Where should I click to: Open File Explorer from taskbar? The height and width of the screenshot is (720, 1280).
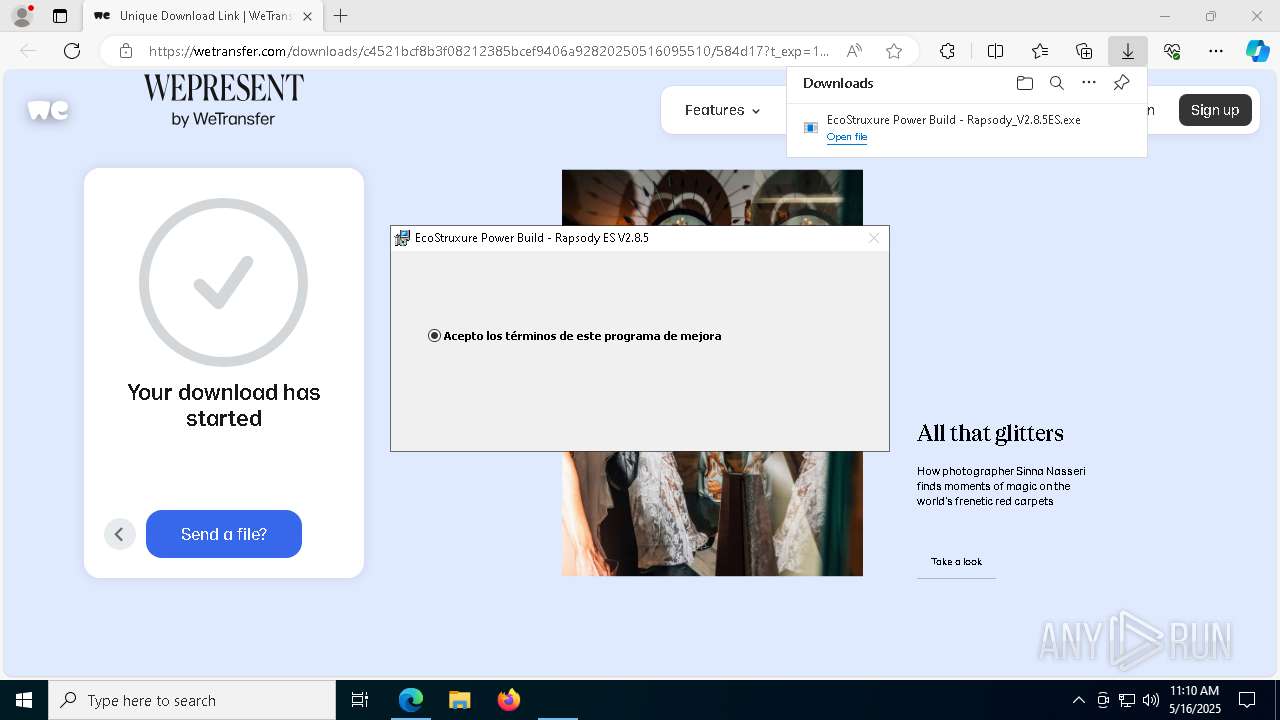click(459, 700)
